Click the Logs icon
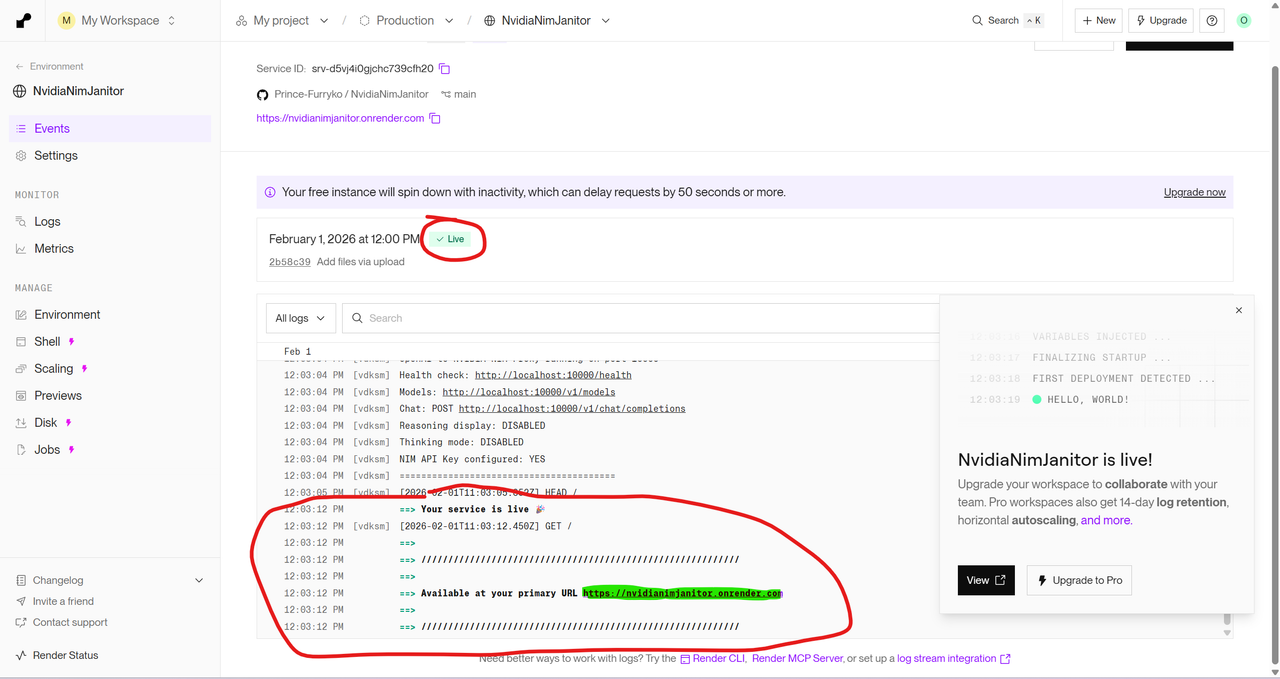Image resolution: width=1280 pixels, height=679 pixels. 21,222
